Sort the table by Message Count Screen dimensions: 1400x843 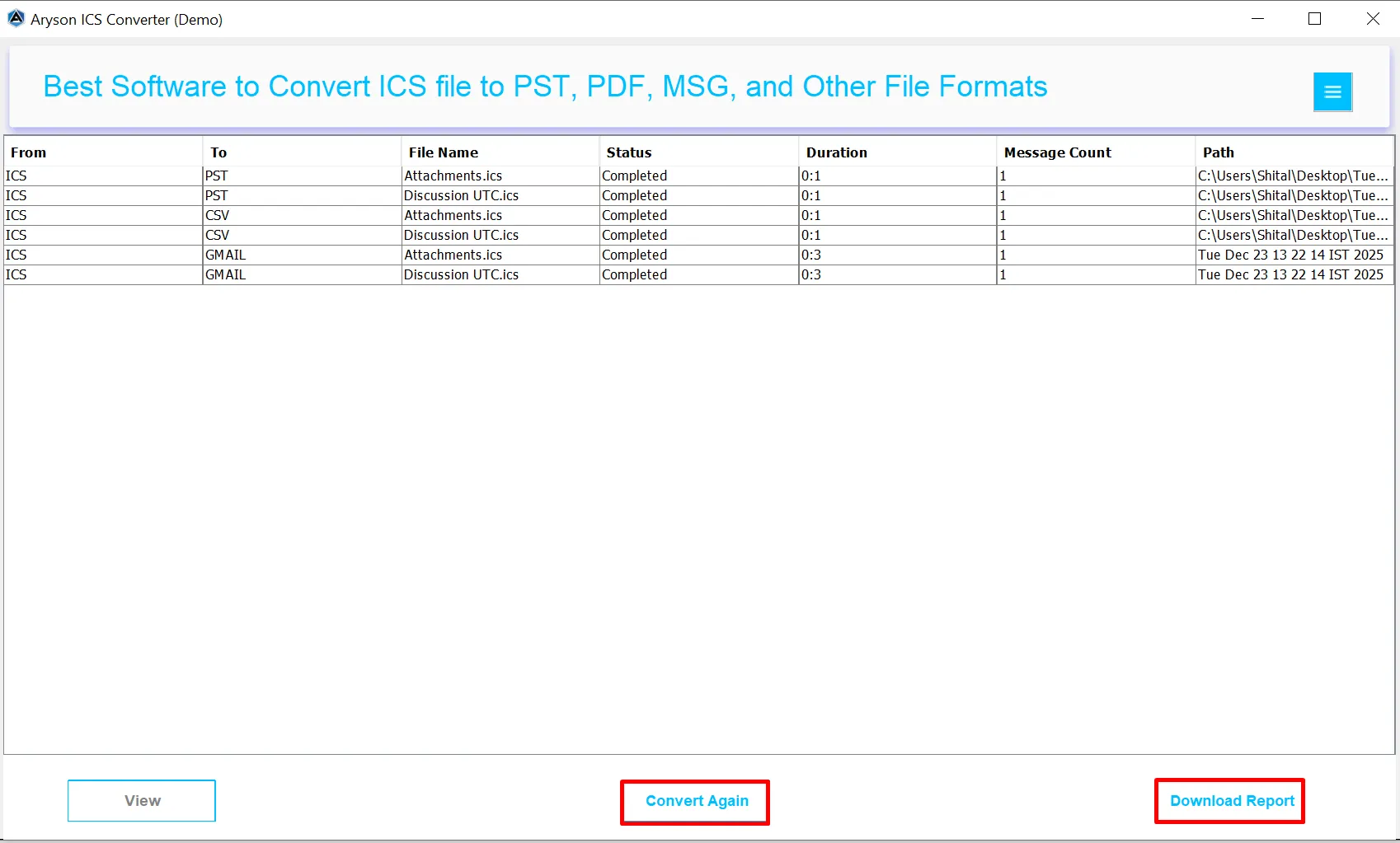[x=1058, y=152]
